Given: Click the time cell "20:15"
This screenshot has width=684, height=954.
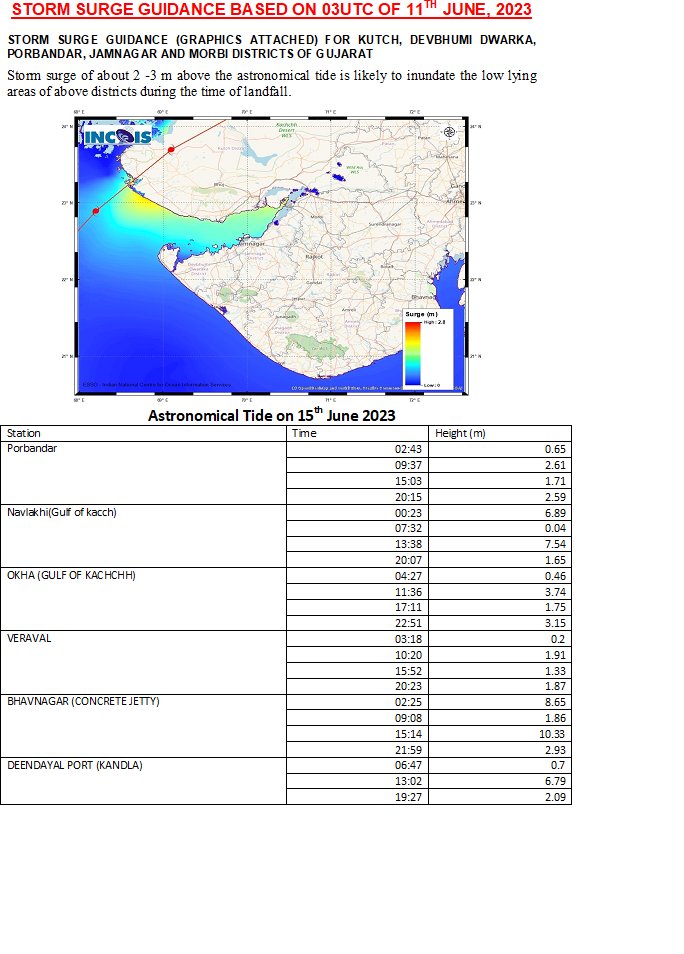Looking at the screenshot, I should [x=357, y=496].
